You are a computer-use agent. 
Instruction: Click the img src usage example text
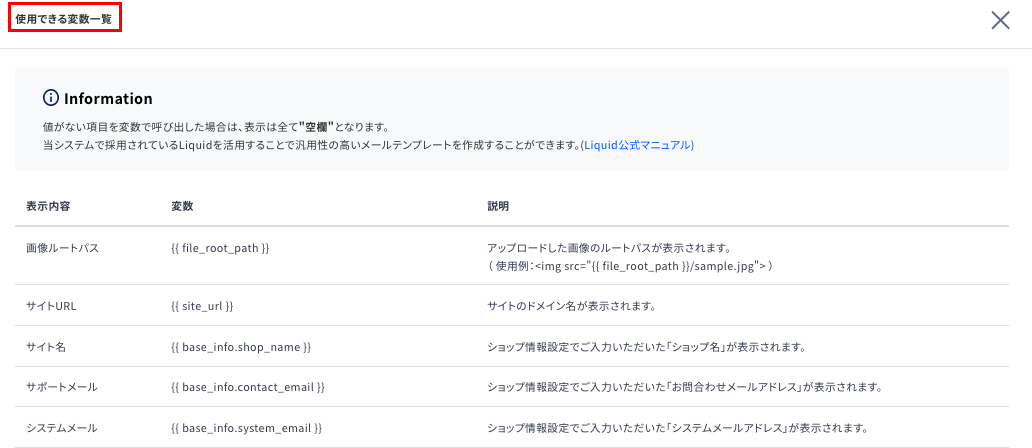click(629, 266)
